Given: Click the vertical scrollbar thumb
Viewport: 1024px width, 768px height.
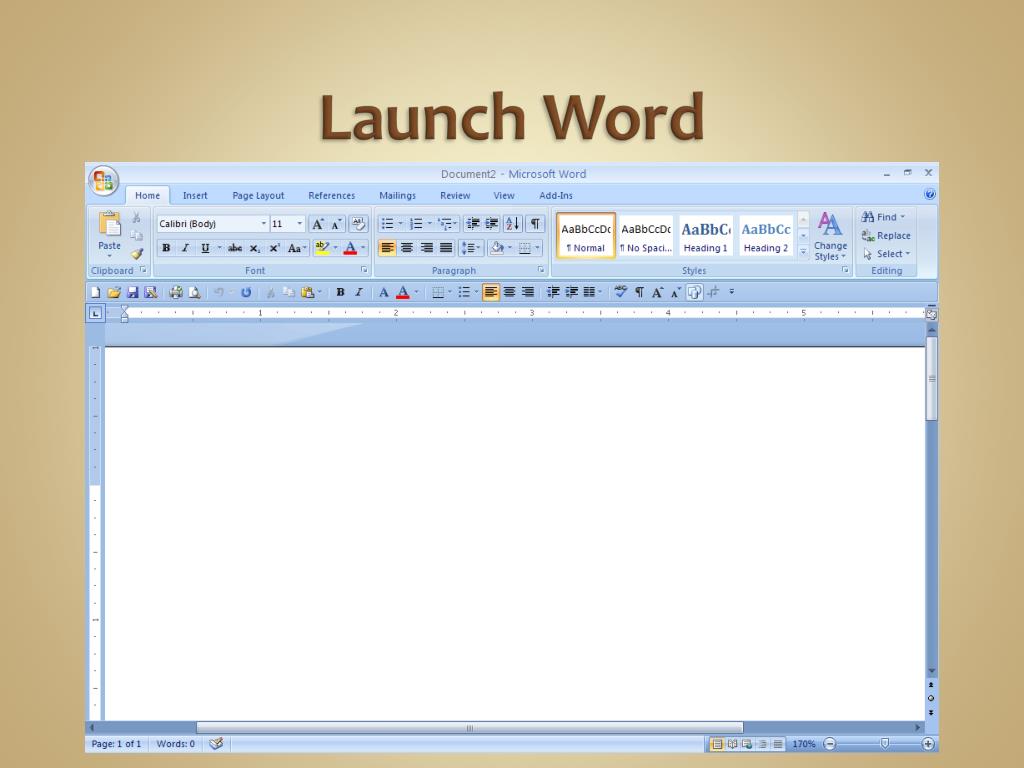Looking at the screenshot, I should pyautogui.click(x=931, y=379).
